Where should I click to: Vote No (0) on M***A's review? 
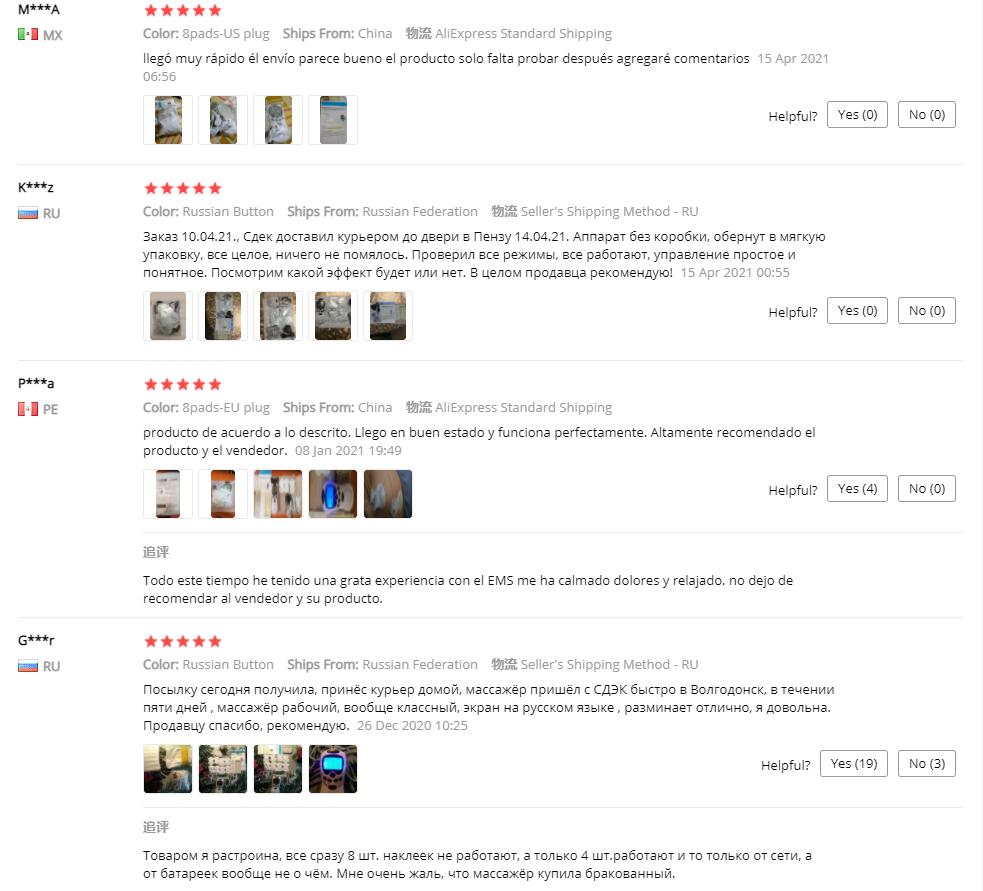click(x=927, y=115)
